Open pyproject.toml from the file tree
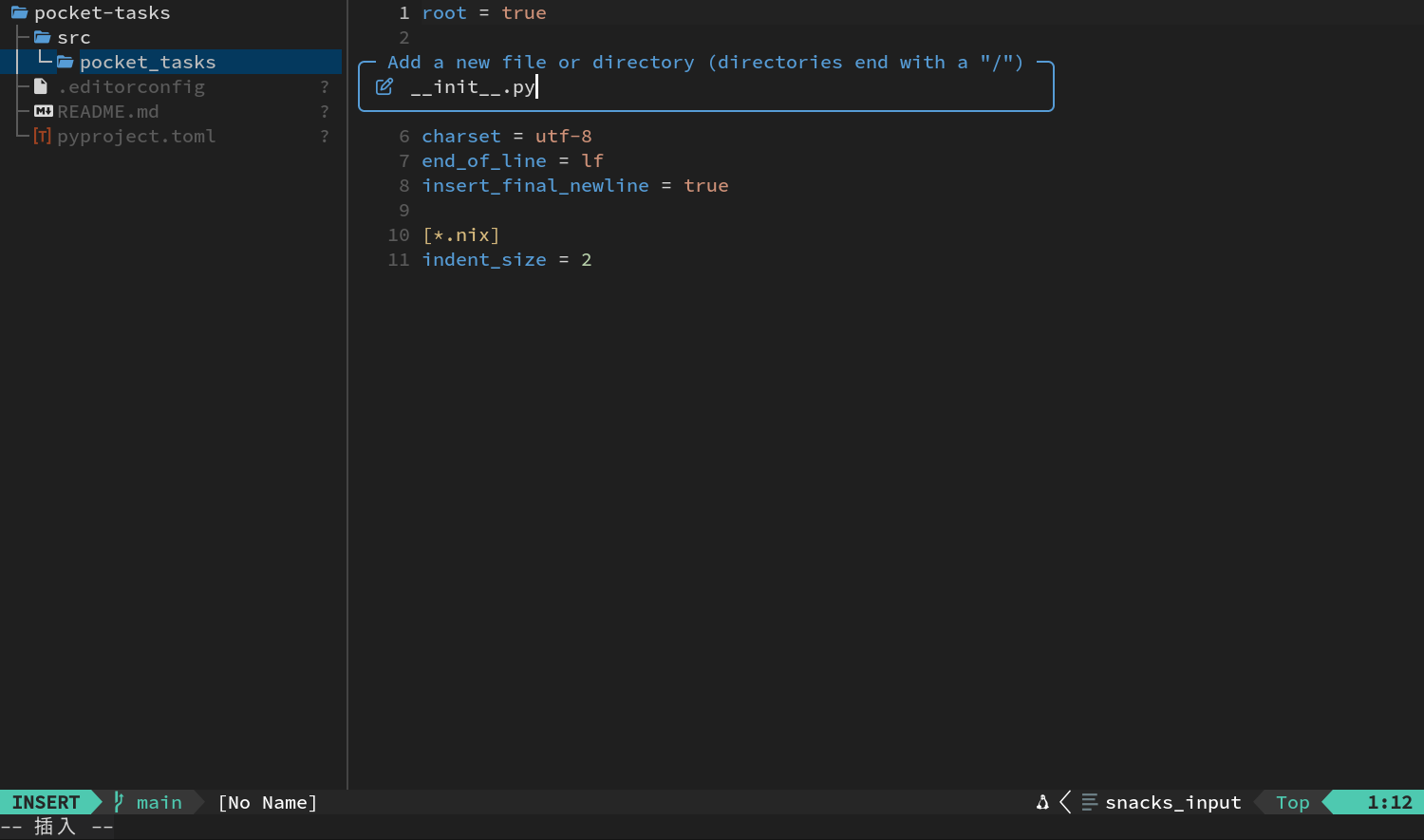 (137, 137)
